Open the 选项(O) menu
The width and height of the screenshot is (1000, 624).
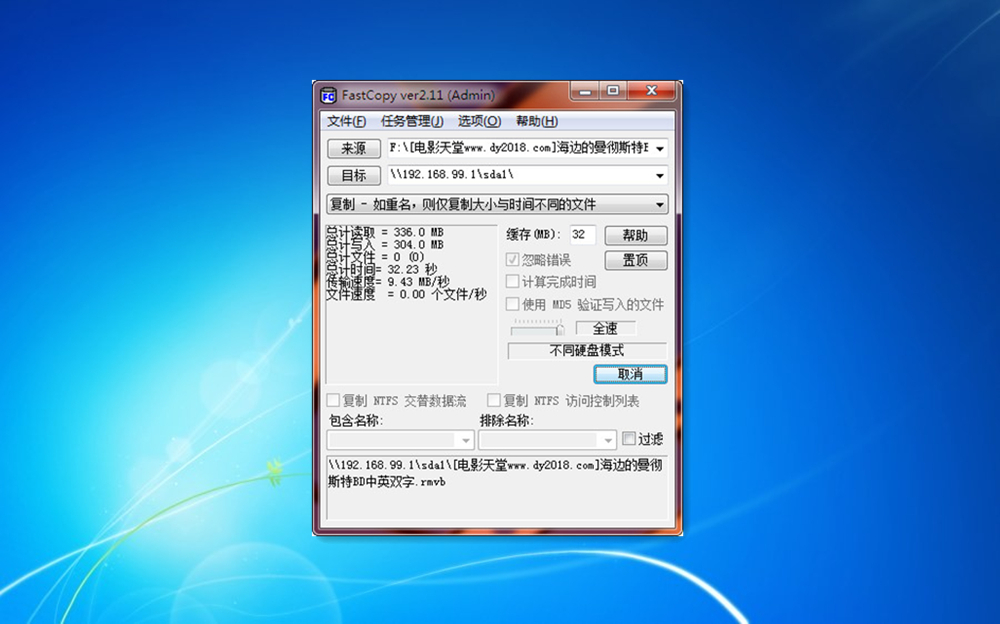[x=479, y=121]
